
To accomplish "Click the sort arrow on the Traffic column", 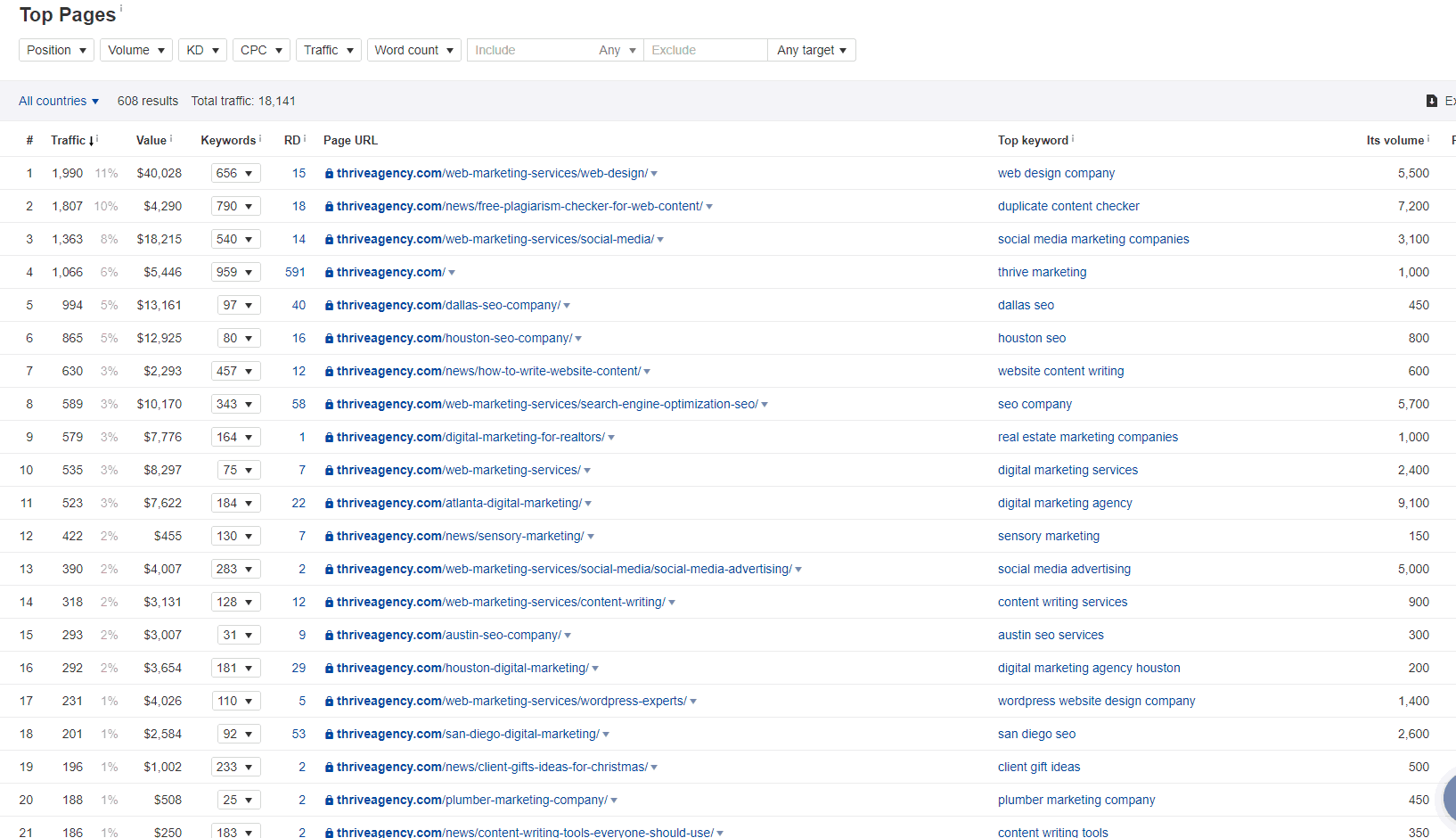I will click(x=93, y=140).
